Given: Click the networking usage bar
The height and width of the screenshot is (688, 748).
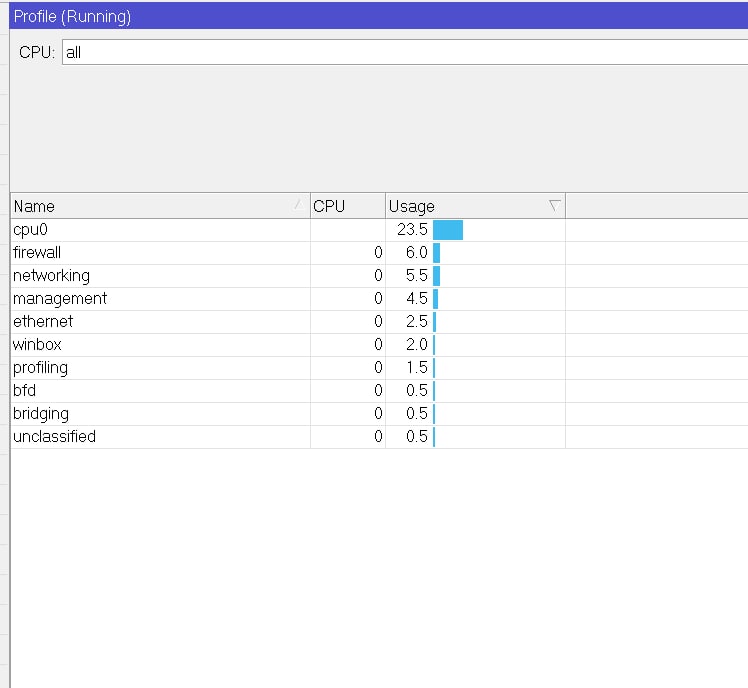Looking at the screenshot, I should click(x=436, y=276).
